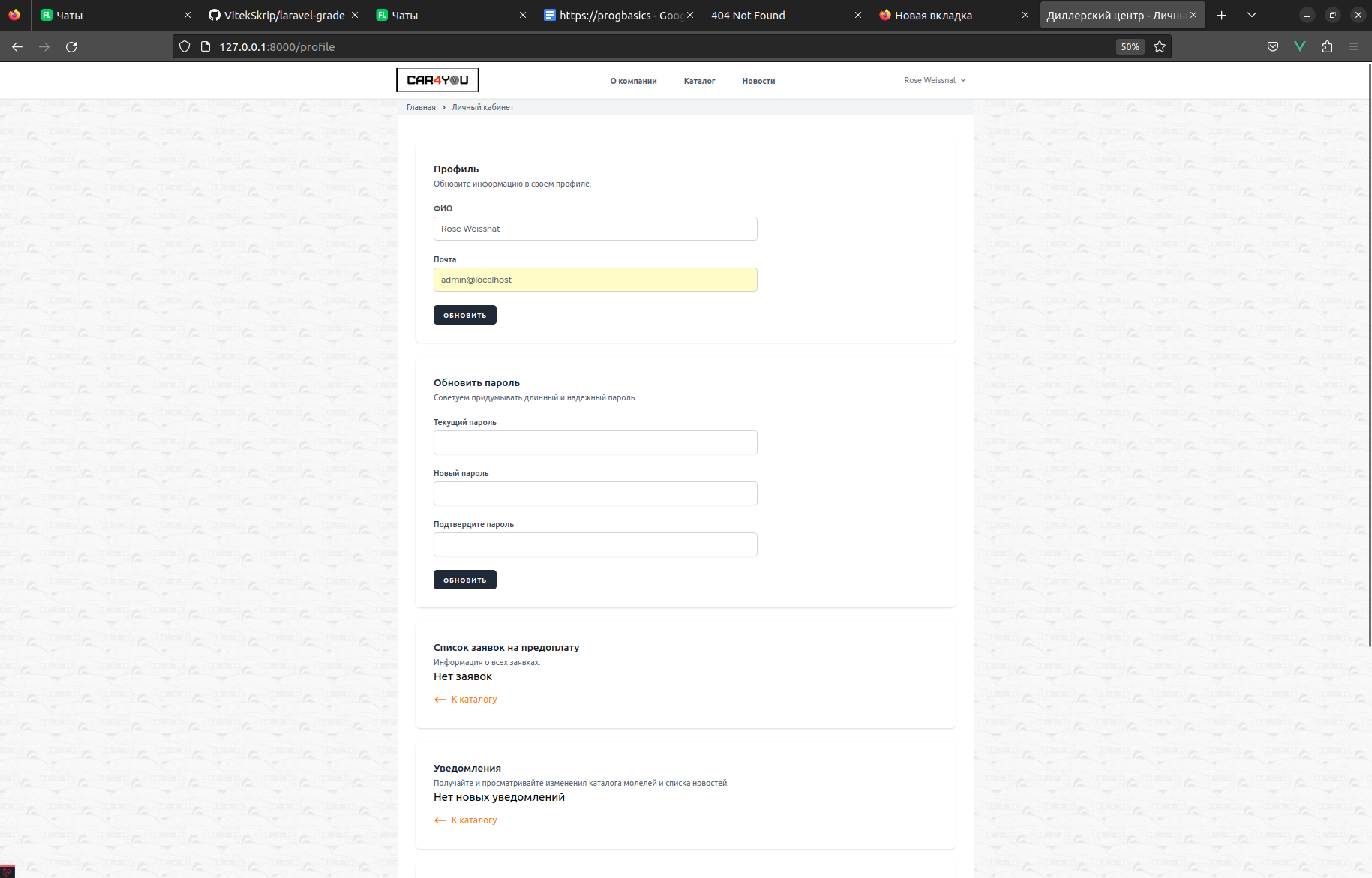Viewport: 1372px width, 878px height.
Task: Click the page vertical scrollbar
Action: point(1369,356)
